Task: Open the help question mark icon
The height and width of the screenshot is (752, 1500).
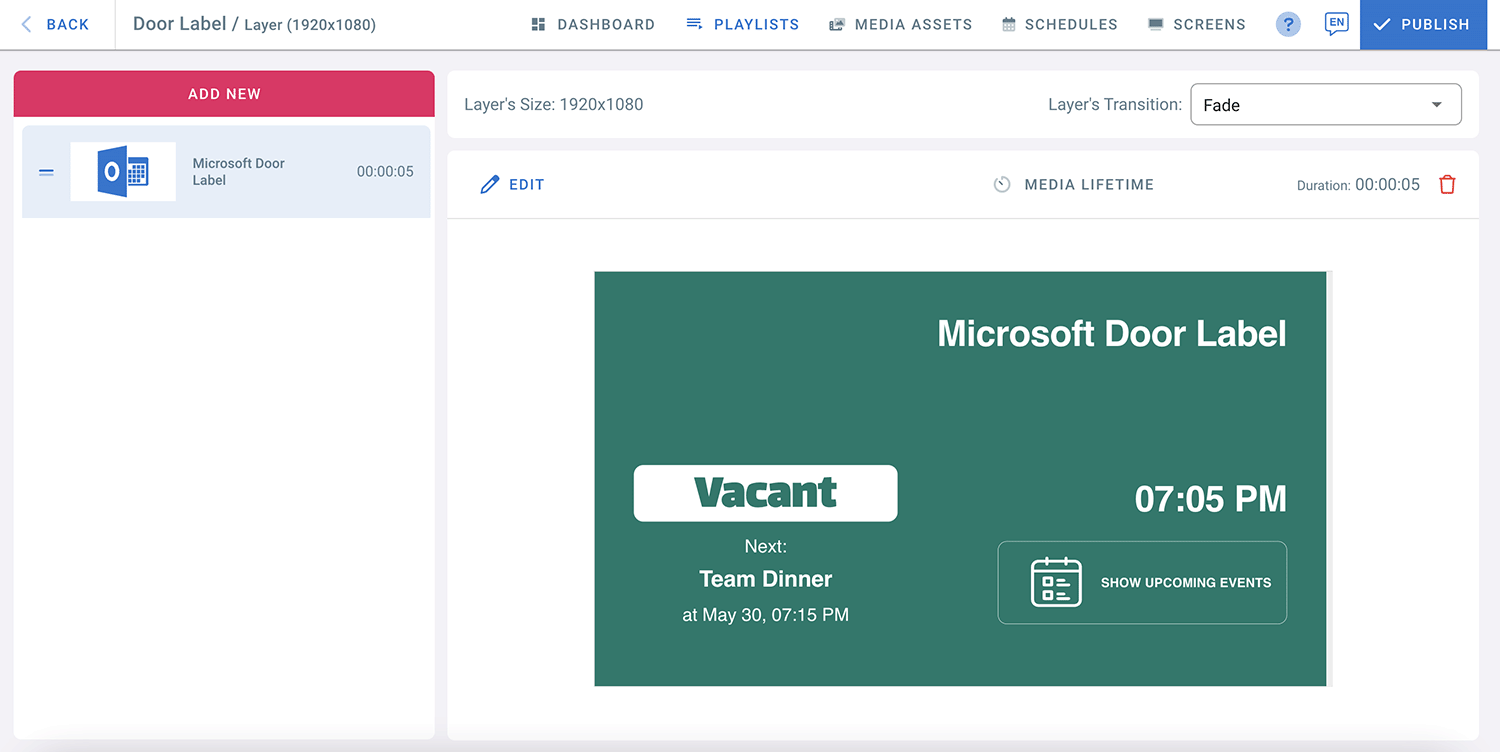Action: coord(1288,25)
